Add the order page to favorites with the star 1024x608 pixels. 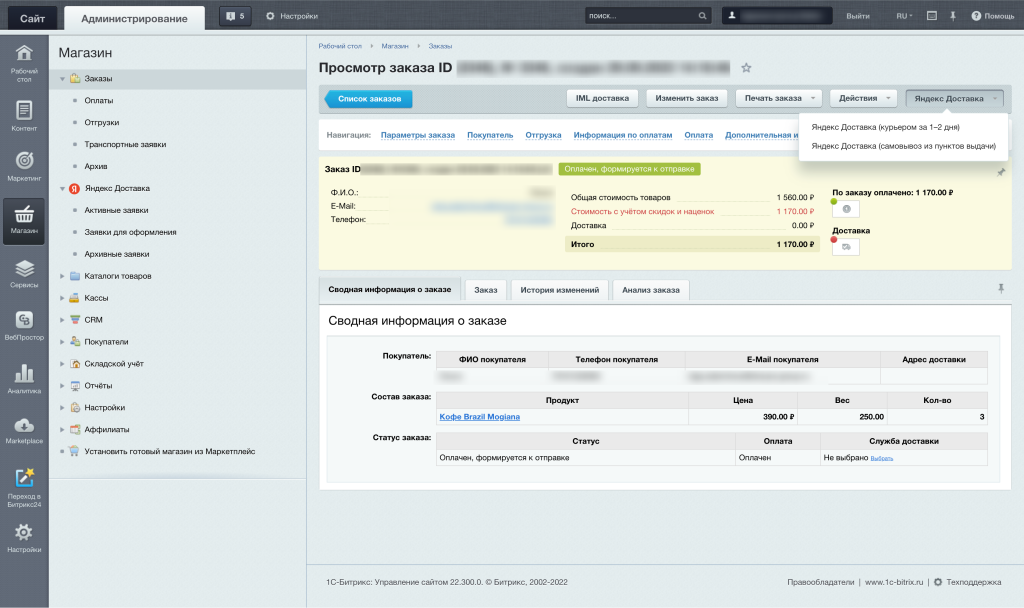(x=746, y=68)
